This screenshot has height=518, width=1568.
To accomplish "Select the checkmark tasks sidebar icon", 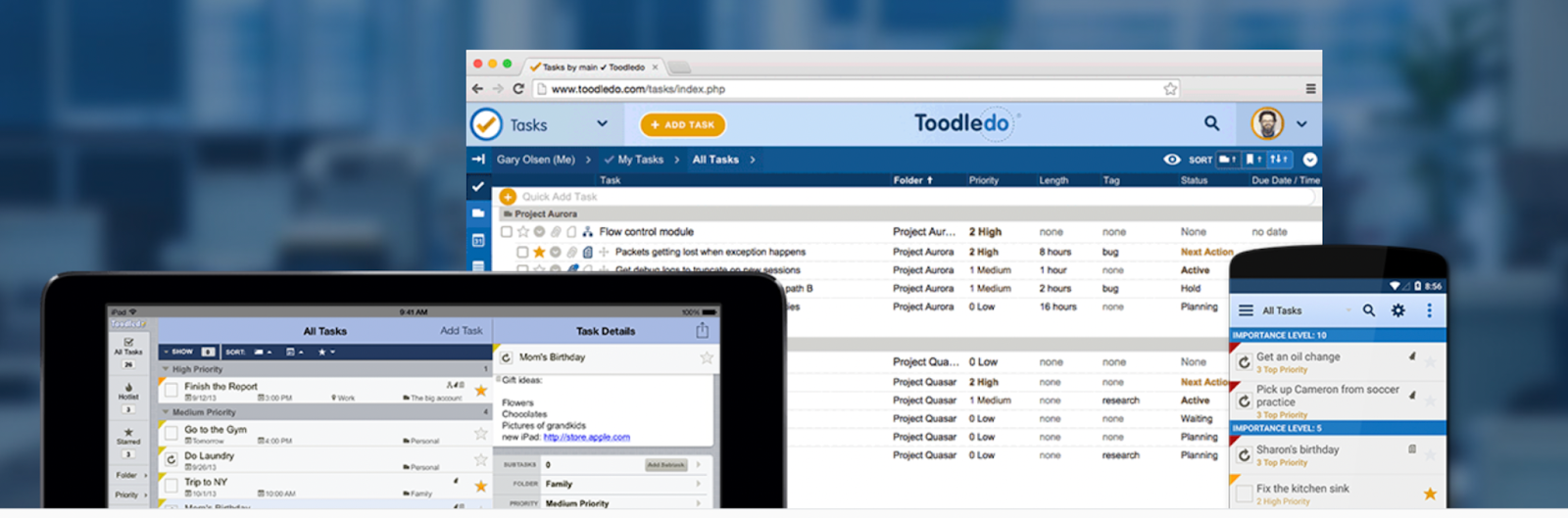I will coord(478,185).
